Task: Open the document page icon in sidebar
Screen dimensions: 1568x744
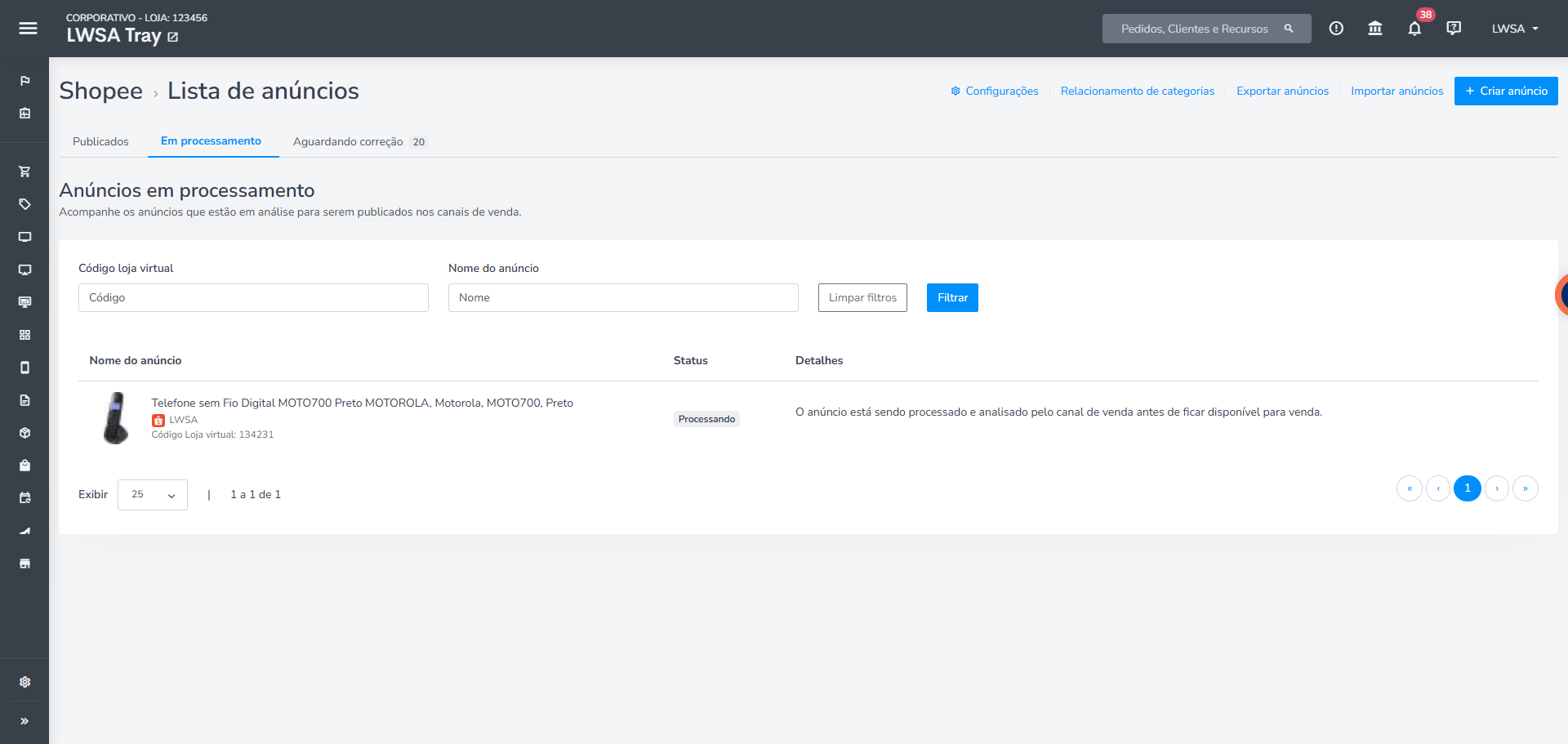Action: coord(24,400)
